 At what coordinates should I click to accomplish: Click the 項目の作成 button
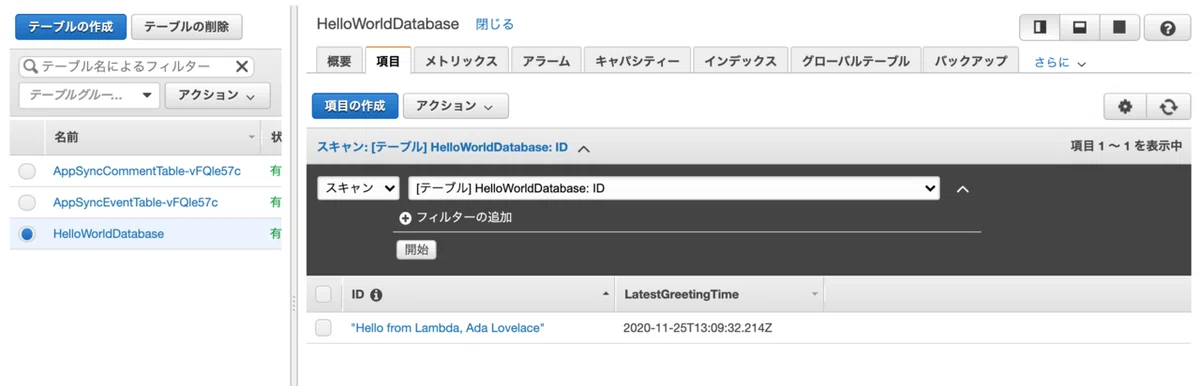(x=355, y=106)
